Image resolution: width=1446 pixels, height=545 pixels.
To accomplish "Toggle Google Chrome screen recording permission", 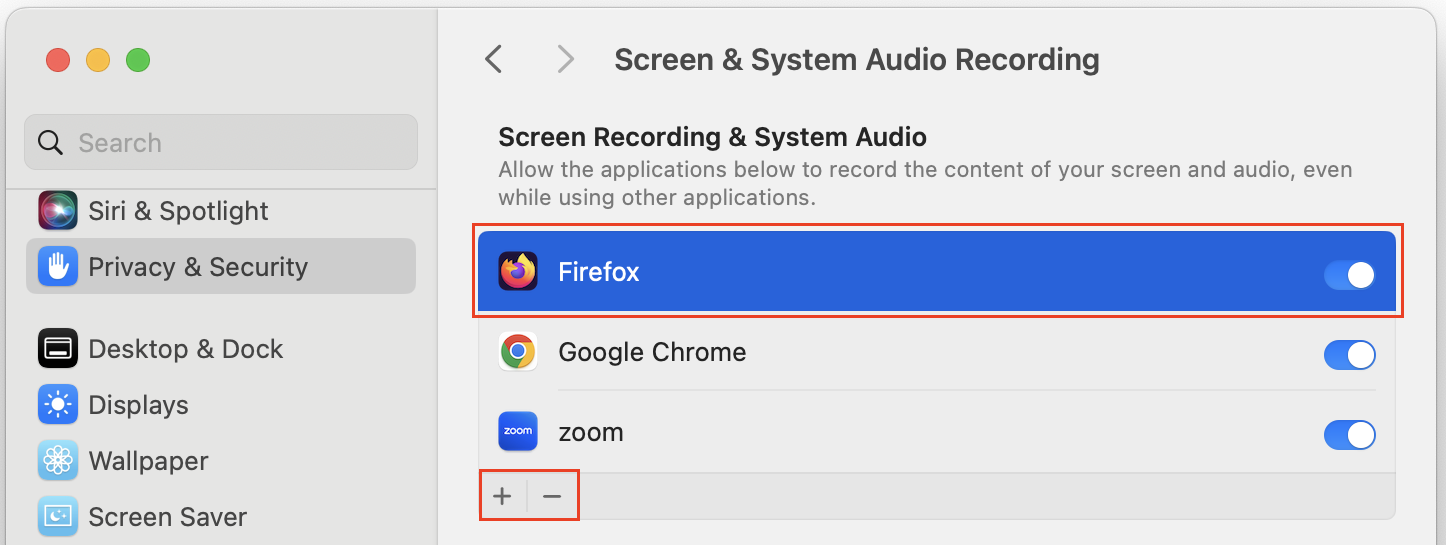I will 1350,354.
